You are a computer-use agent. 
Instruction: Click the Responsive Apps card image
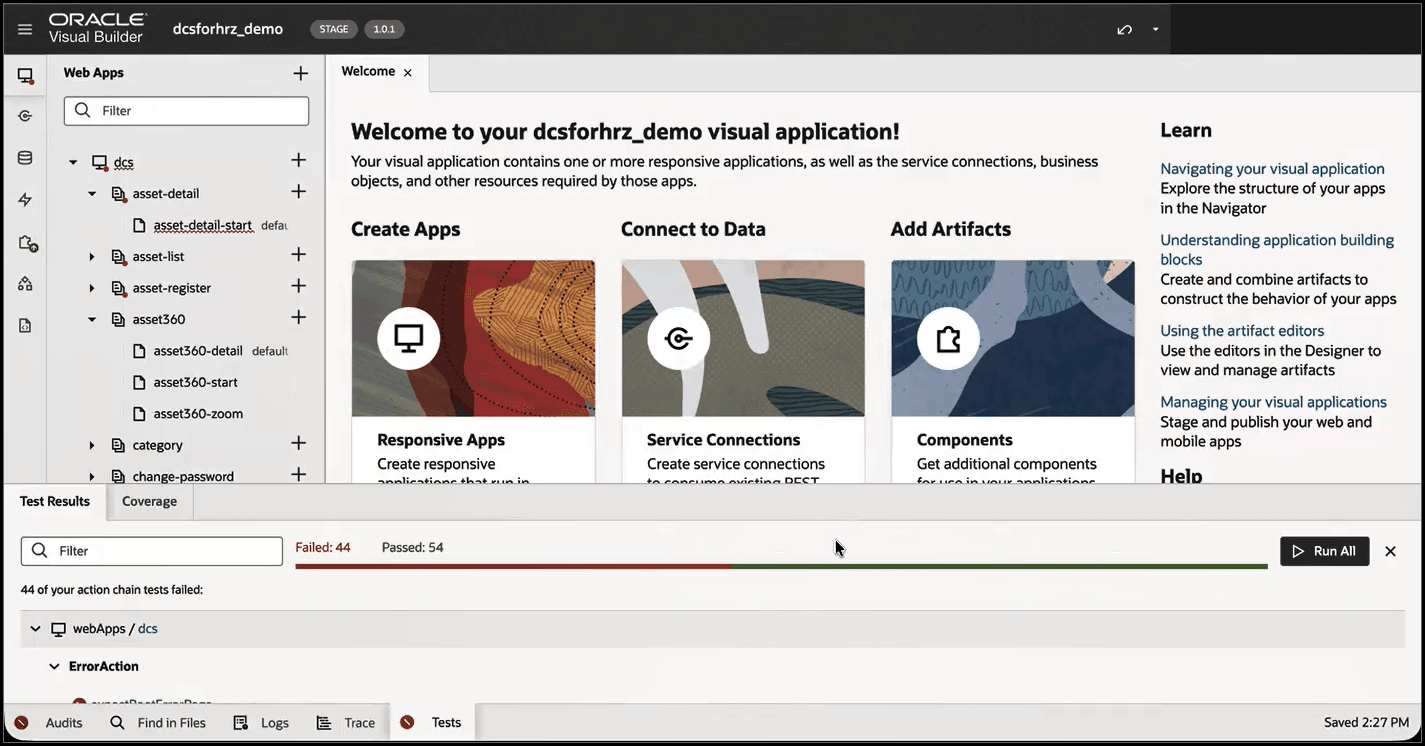[474, 338]
